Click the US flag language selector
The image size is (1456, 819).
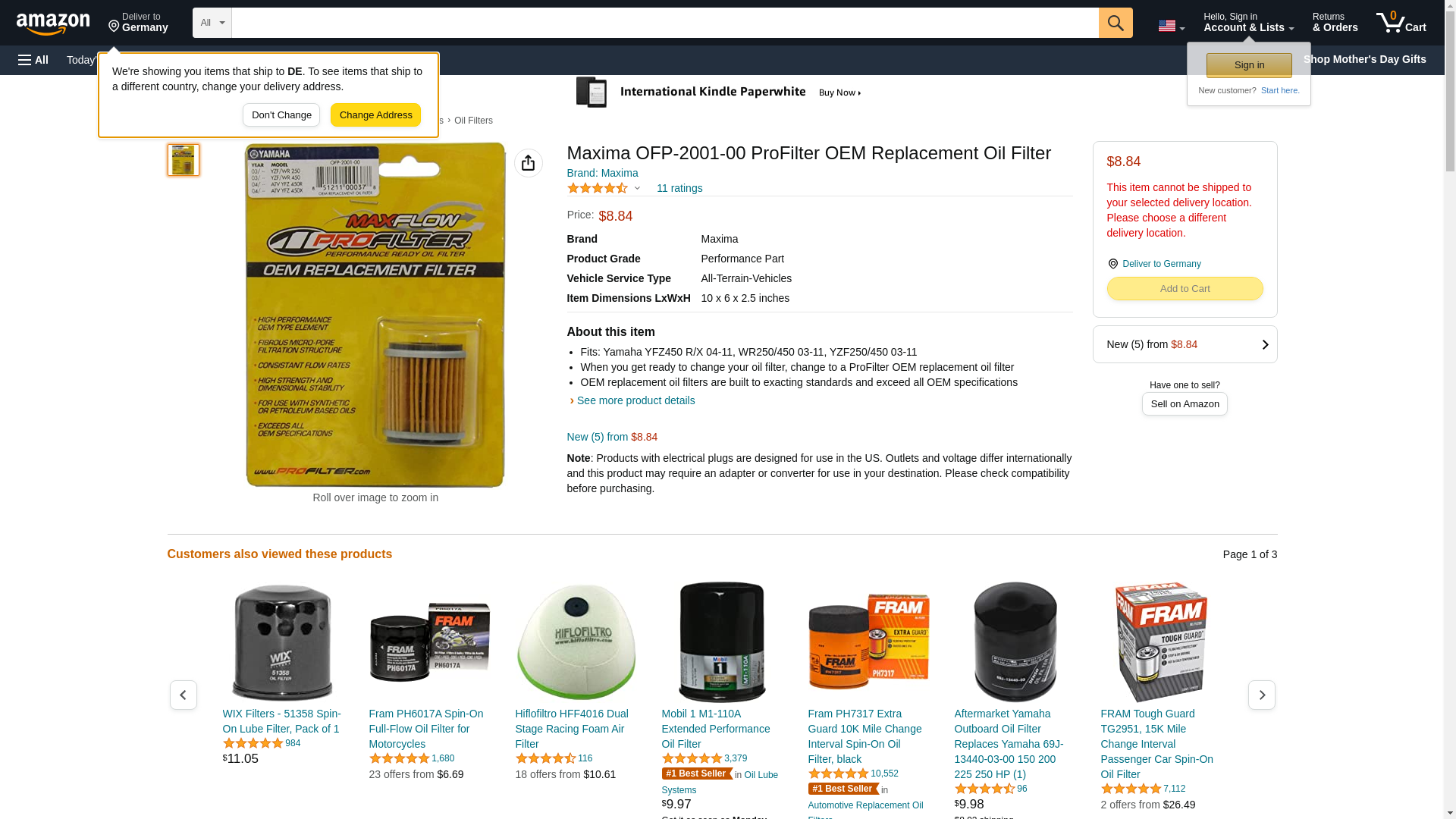point(1171,26)
